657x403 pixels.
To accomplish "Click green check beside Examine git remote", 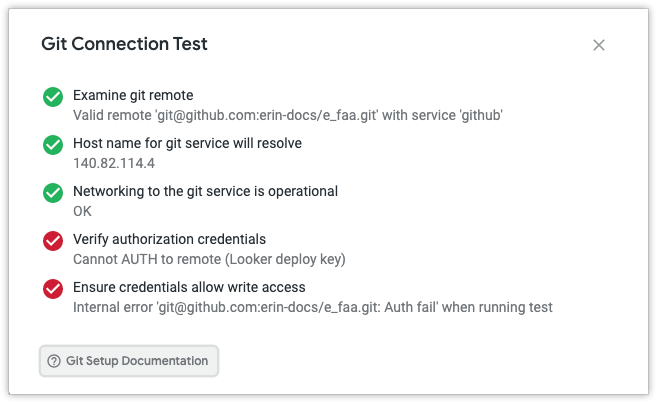I will [x=53, y=97].
